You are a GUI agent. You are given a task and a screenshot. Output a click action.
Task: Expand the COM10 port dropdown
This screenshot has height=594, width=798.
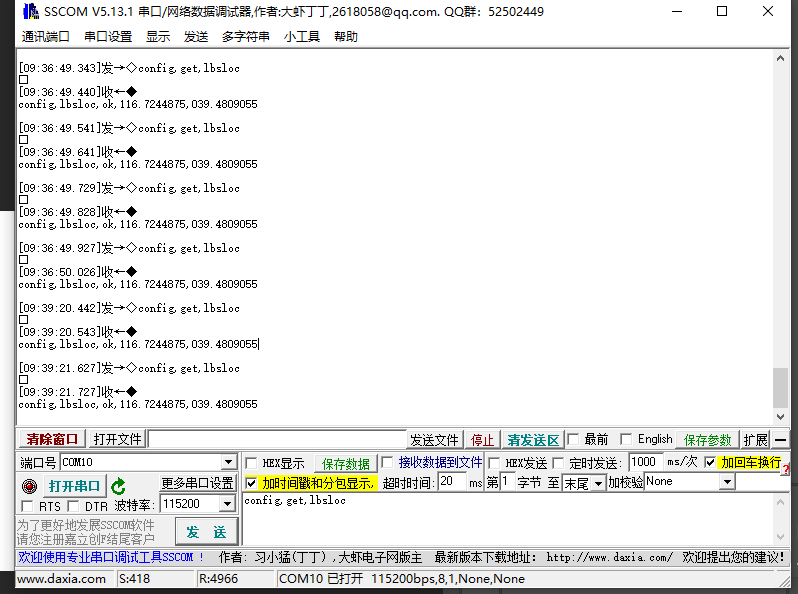coord(229,462)
